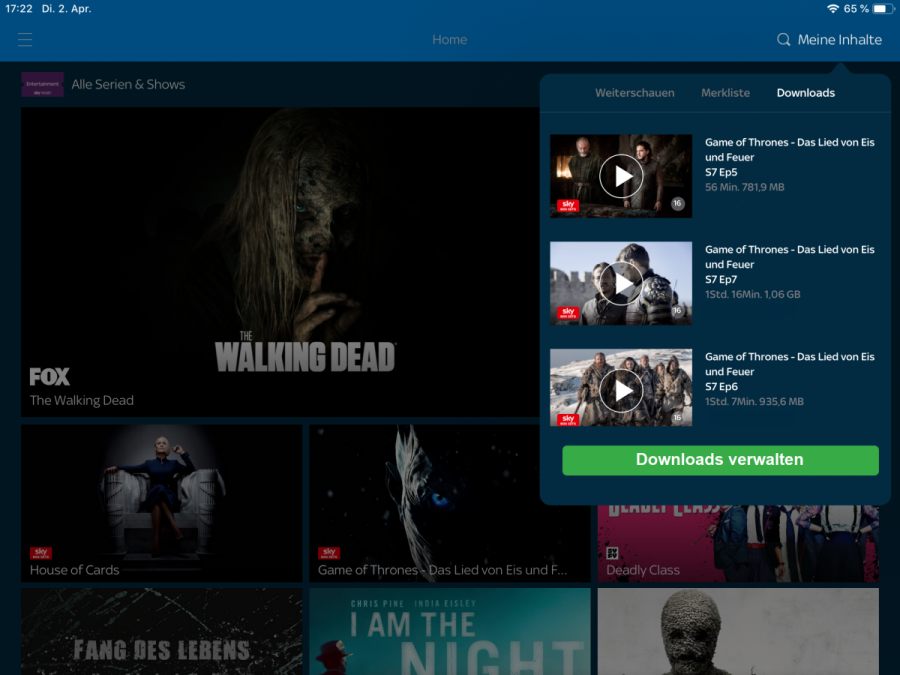Click the 1Std. 7Min. 935,6 MB info
The height and width of the screenshot is (675, 900).
(754, 402)
